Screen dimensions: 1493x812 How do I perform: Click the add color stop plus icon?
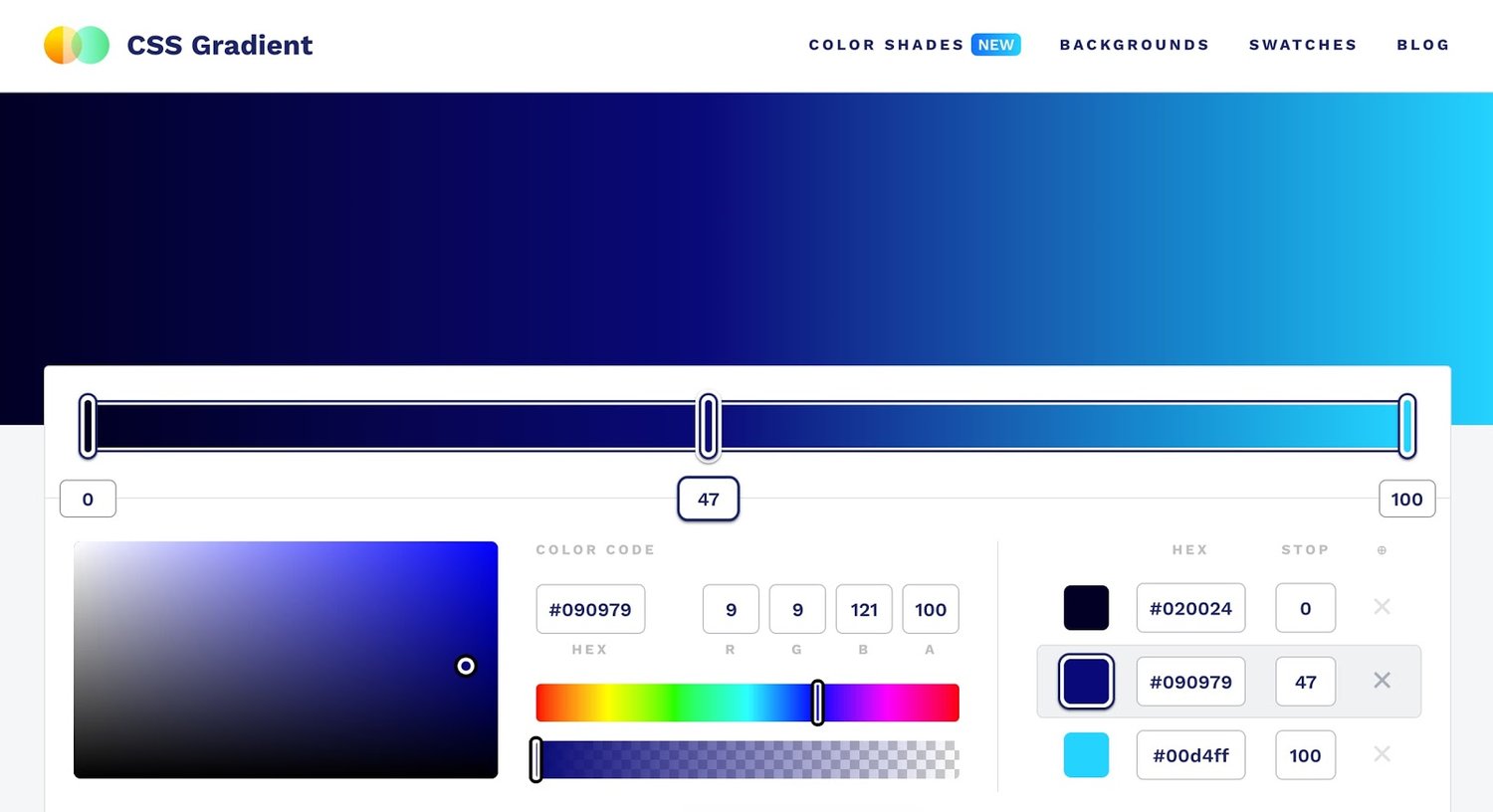click(x=1382, y=550)
